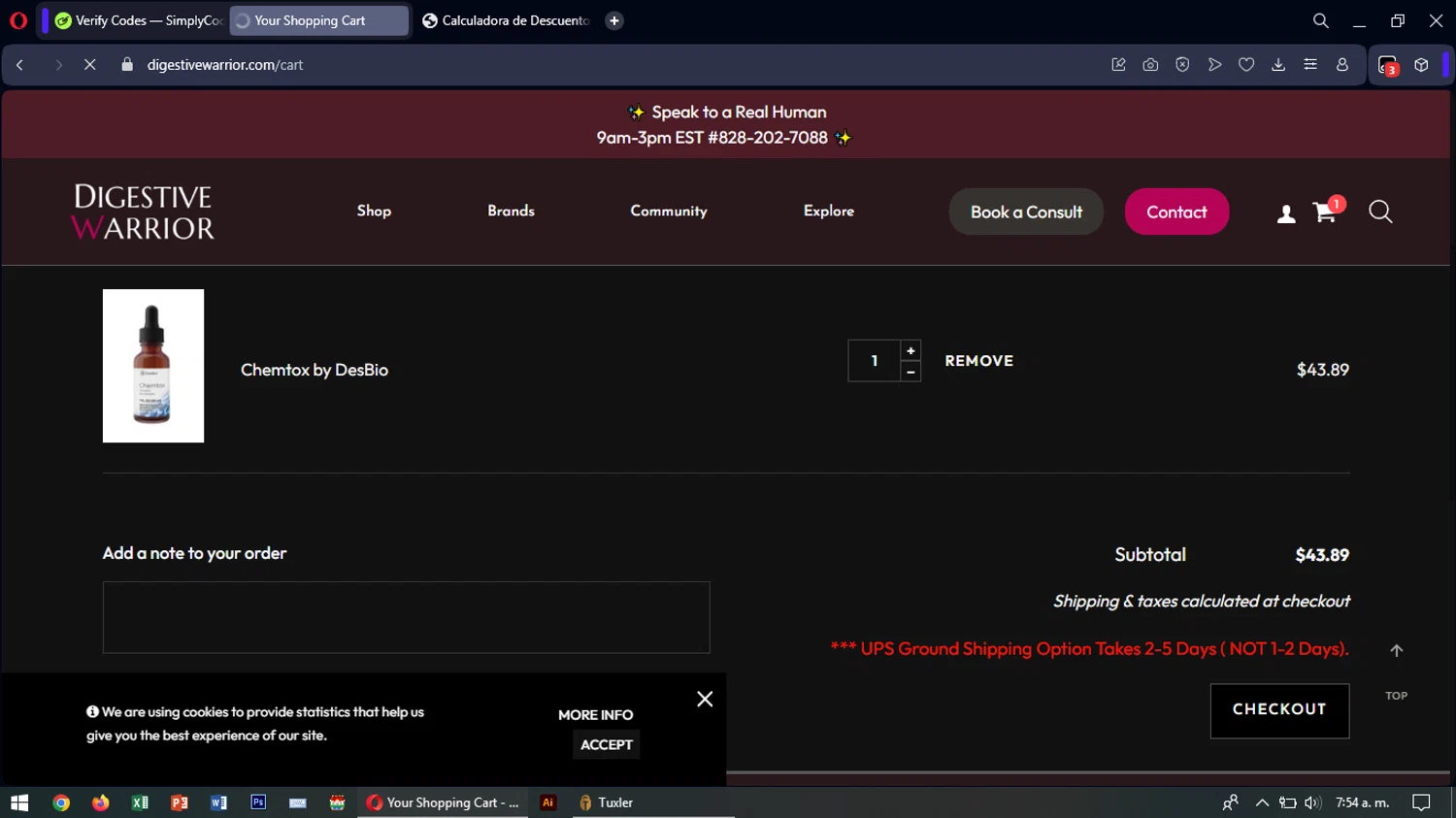This screenshot has height=818, width=1456.
Task: Open the Windows Start menu
Action: click(19, 802)
